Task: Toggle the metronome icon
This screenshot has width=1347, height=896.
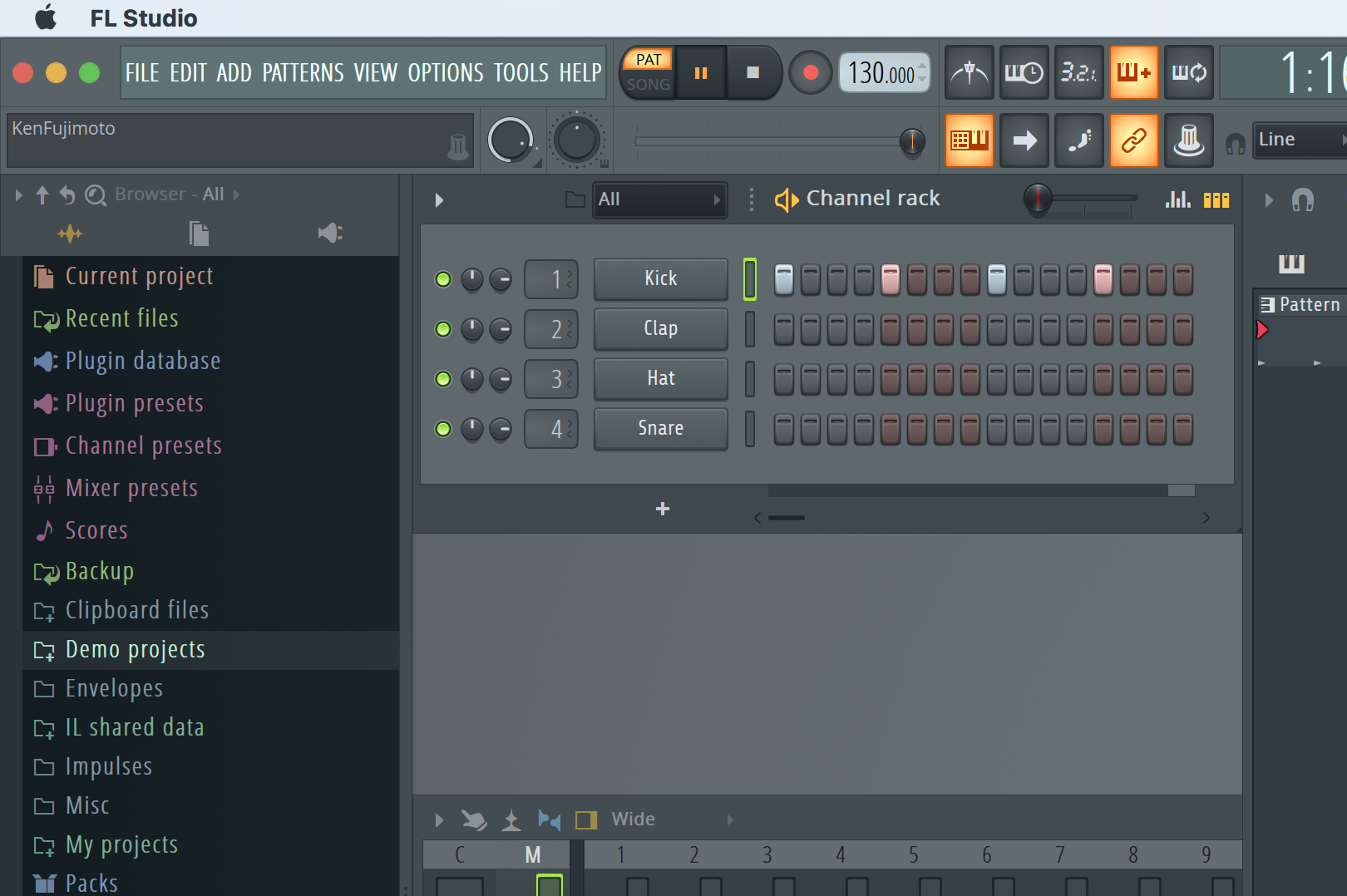Action: (970, 73)
